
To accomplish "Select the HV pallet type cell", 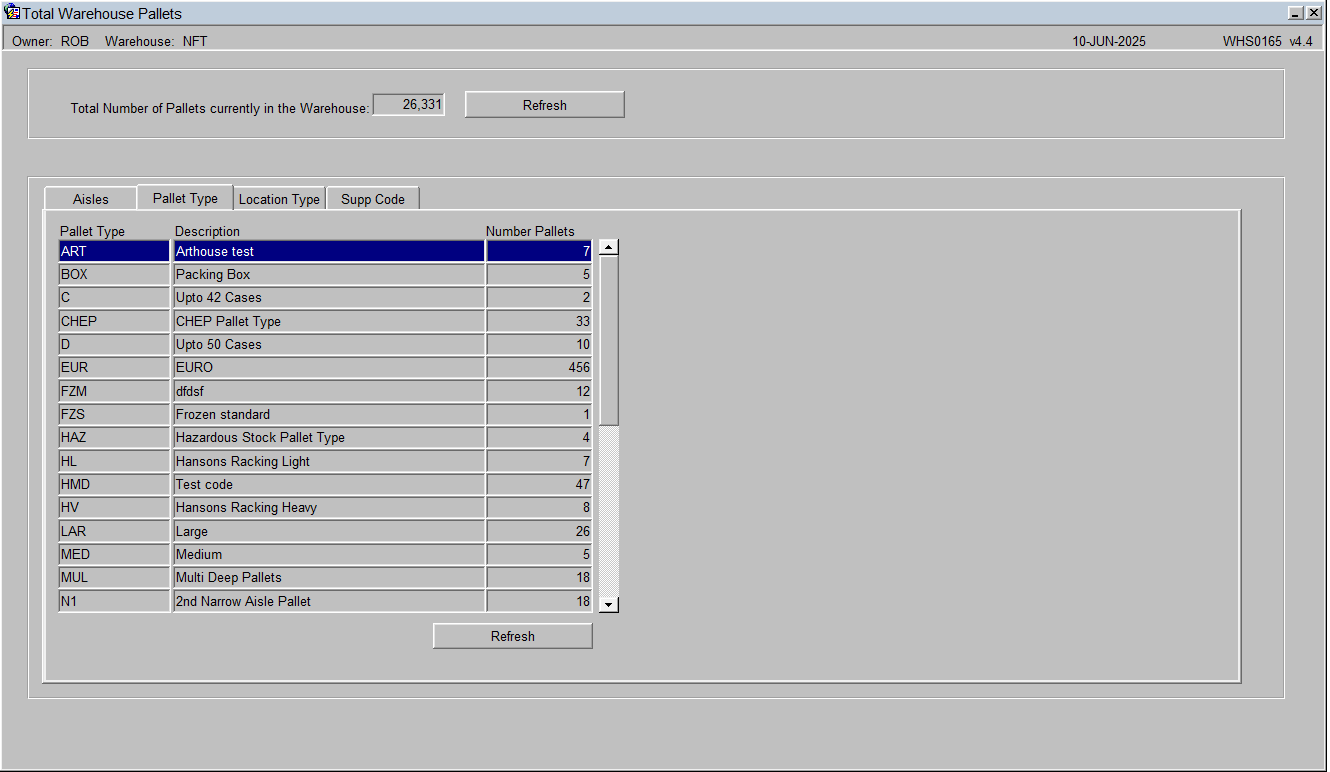I will point(114,507).
